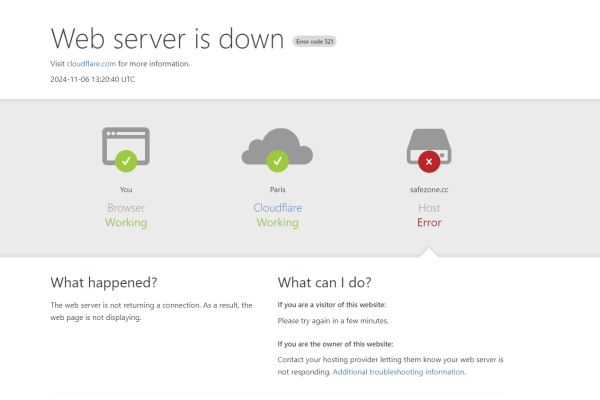Click the 'Browser' label
Screen dimensions: 600x400
[x=126, y=208]
